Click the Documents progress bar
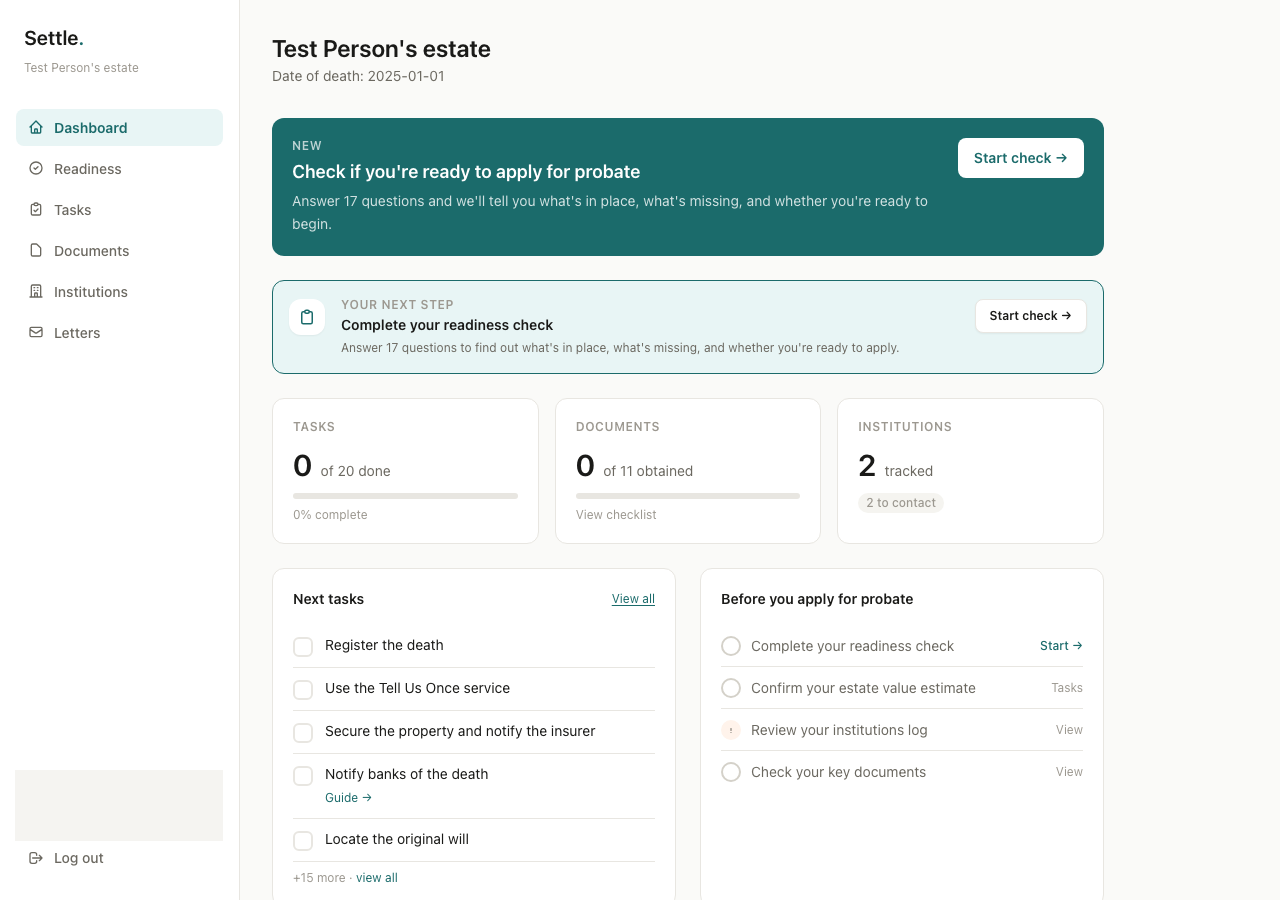The width and height of the screenshot is (1280, 900). point(688,496)
